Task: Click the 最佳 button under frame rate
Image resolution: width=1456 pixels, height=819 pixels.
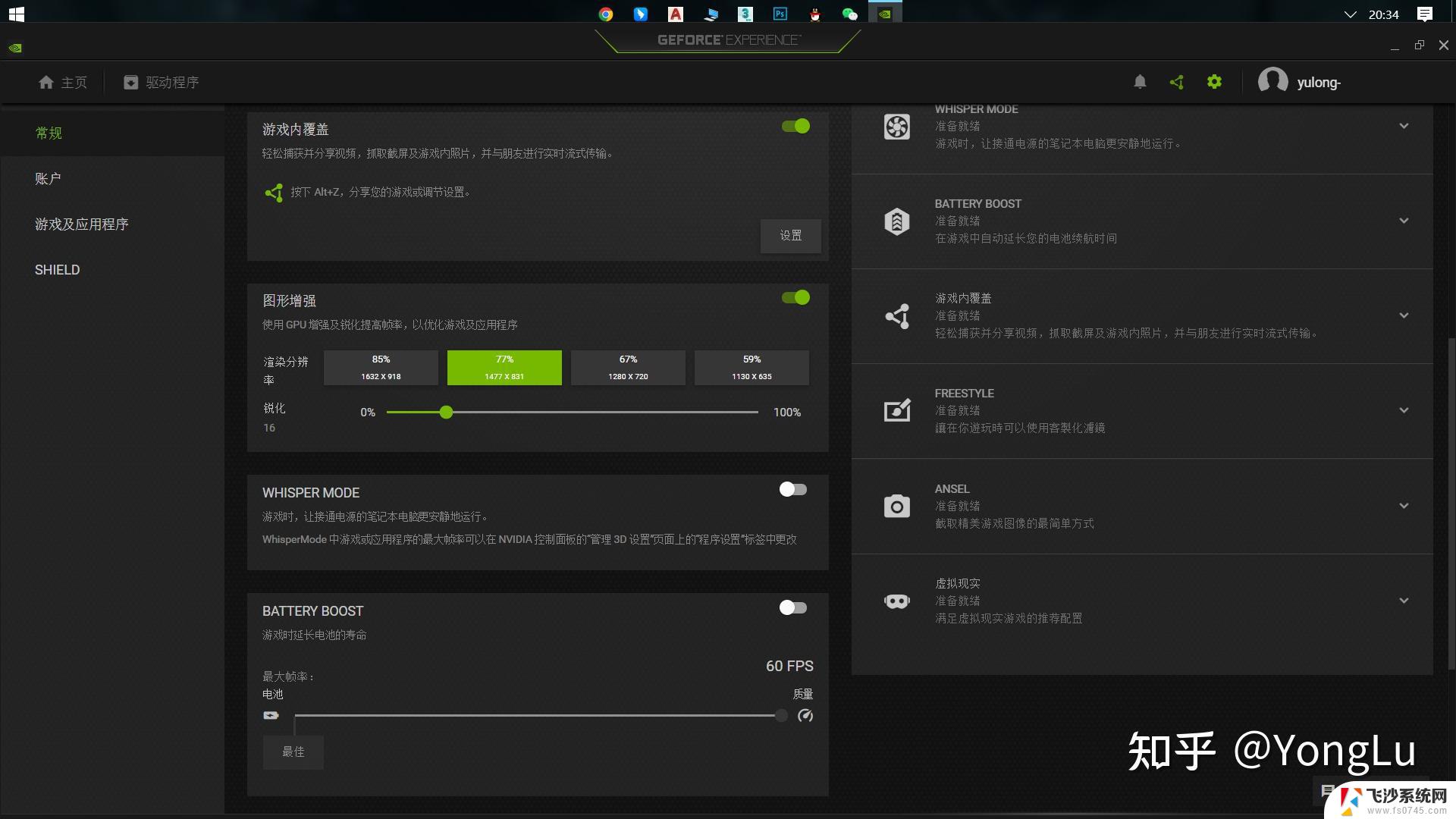Action: 293,752
